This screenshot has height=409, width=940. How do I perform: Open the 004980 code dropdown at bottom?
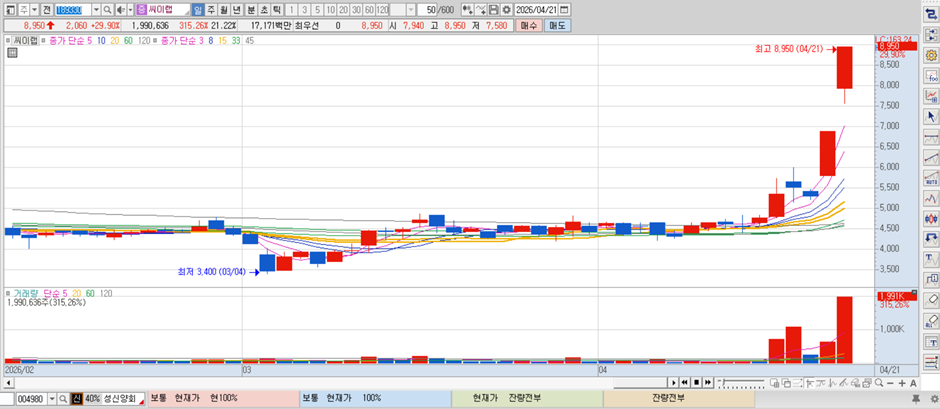pyautogui.click(x=52, y=399)
